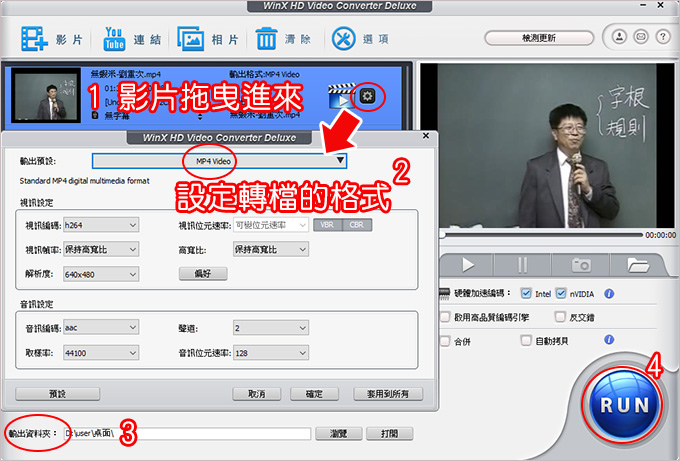
Task: Click the default (預設) button in dialog
Action: tap(58, 394)
